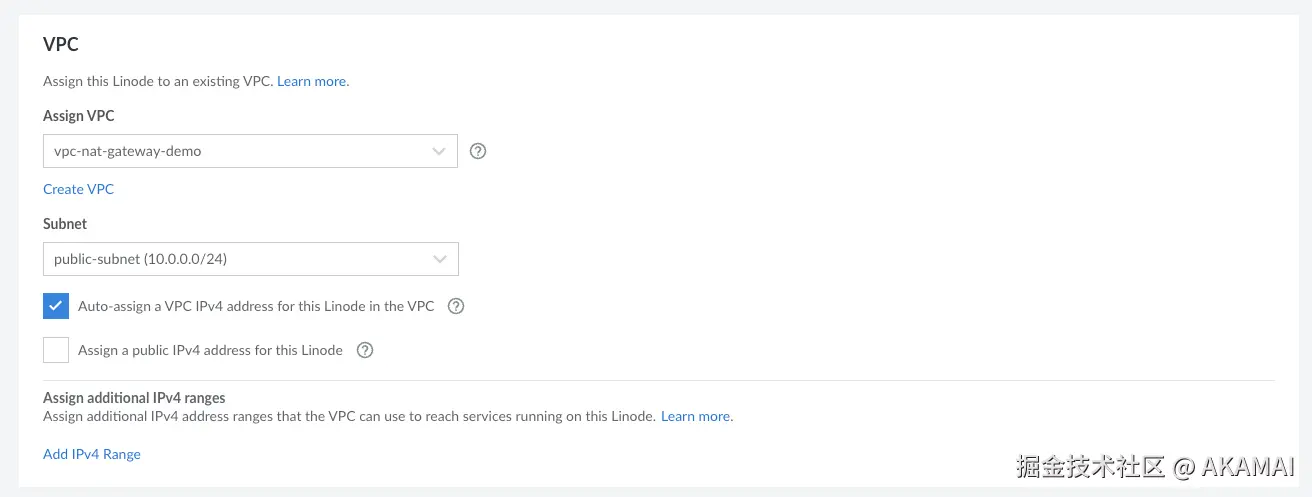Click the Subnet field label
The height and width of the screenshot is (497, 1312).
pyautogui.click(x=65, y=224)
